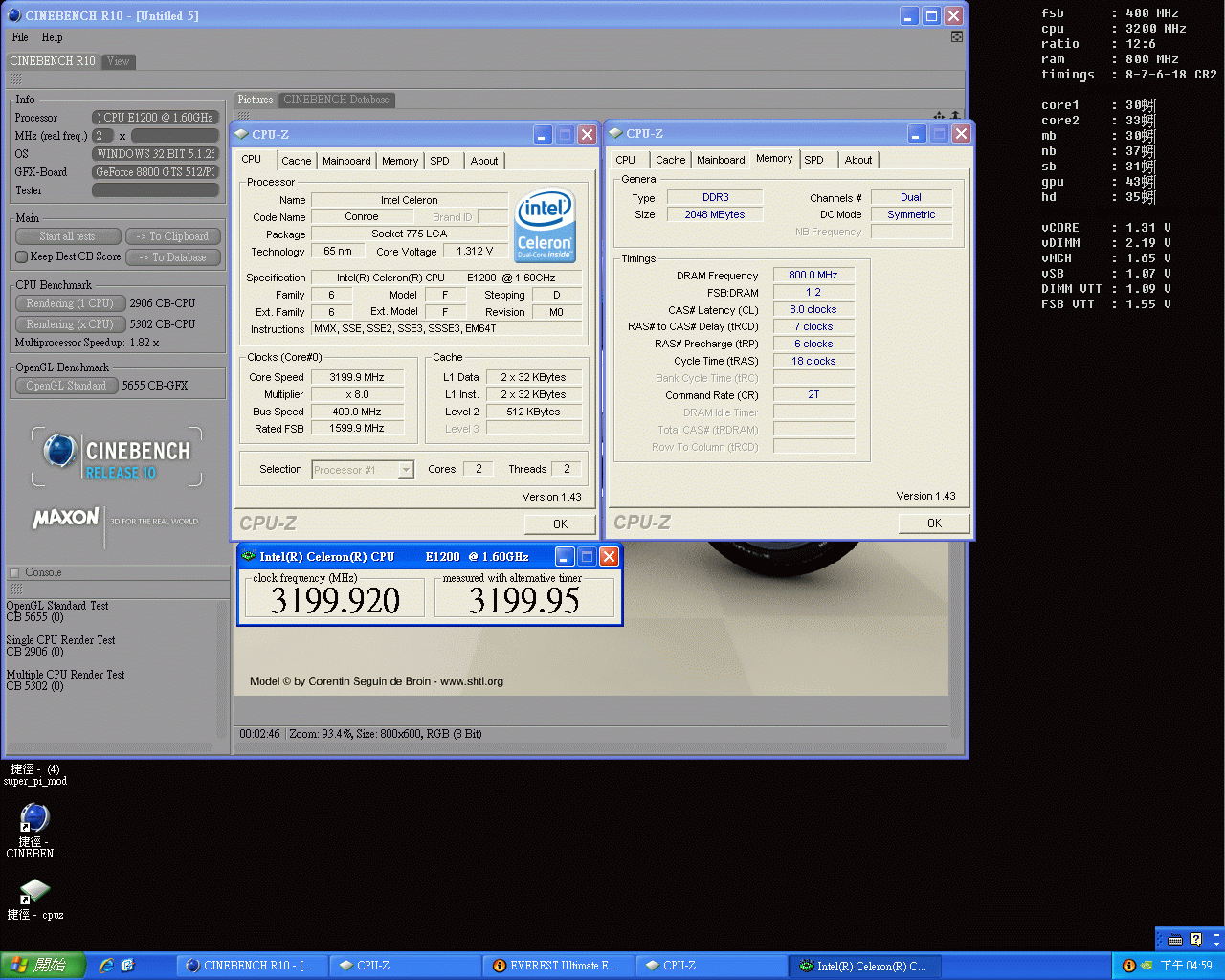Toggle Keep Best CB Score checkbox
The image size is (1225, 980).
(x=21, y=256)
